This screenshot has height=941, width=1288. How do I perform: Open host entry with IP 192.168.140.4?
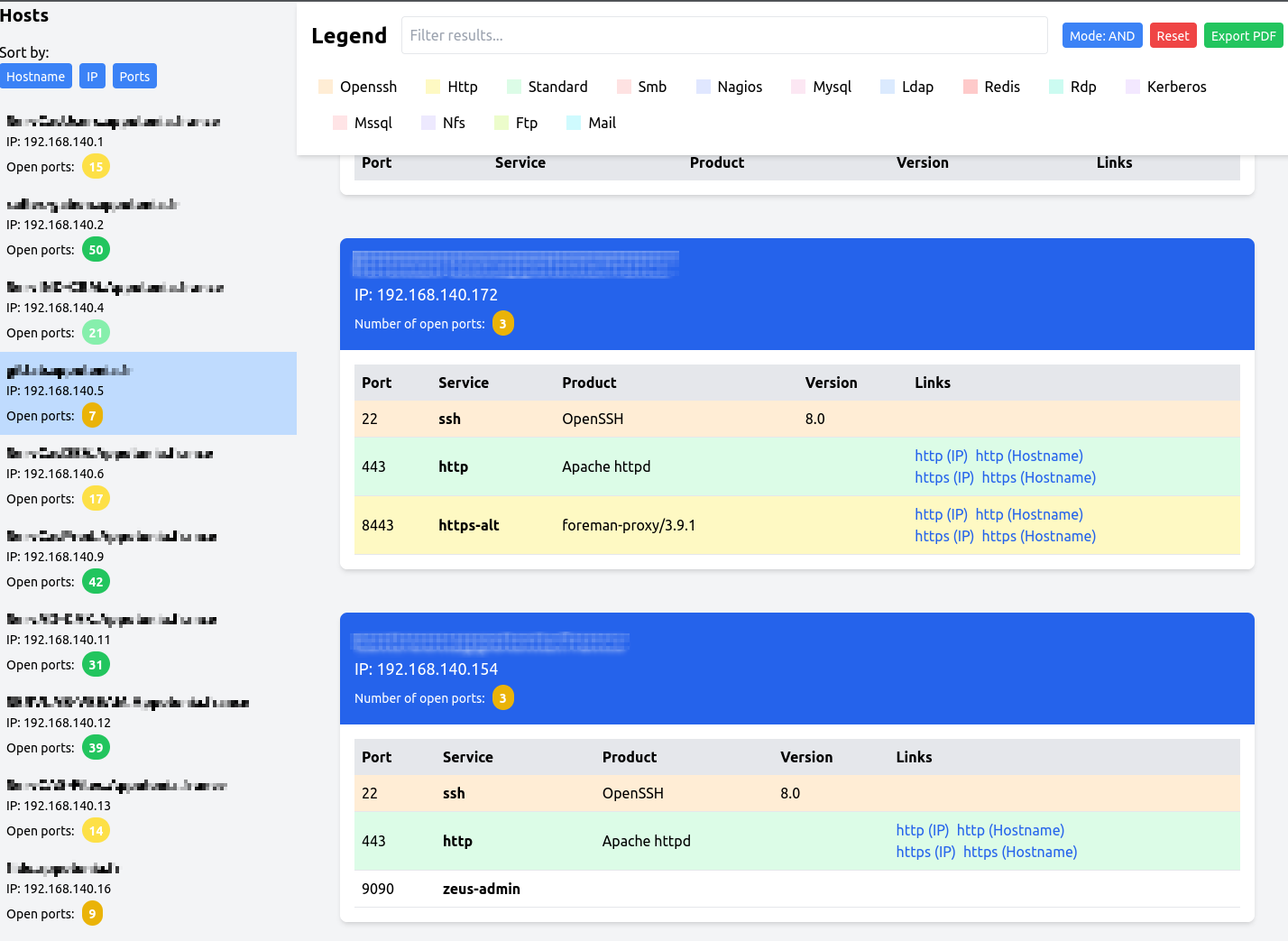[x=148, y=310]
